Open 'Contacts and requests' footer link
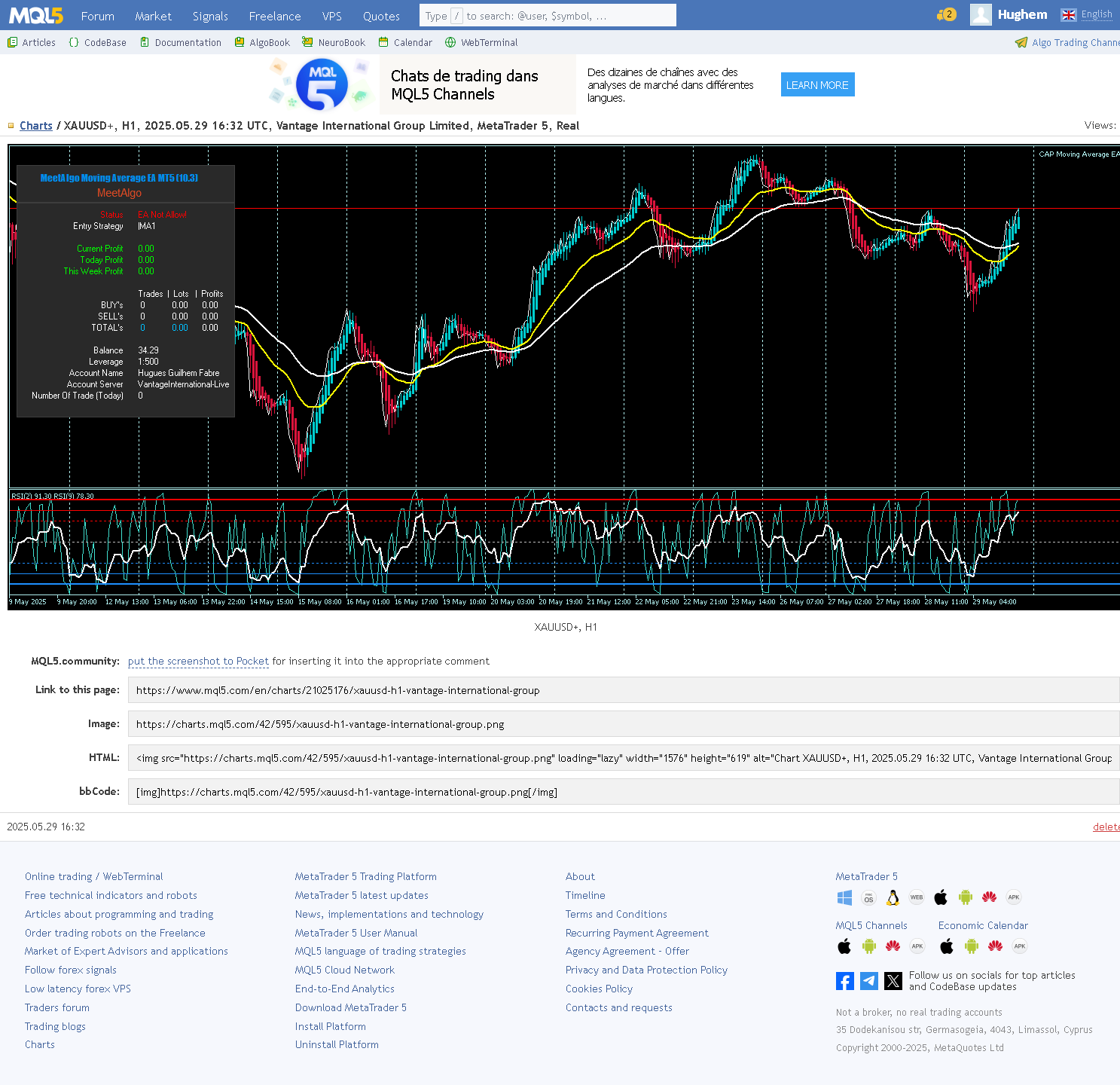This screenshot has height=1085, width=1120. [x=619, y=1007]
